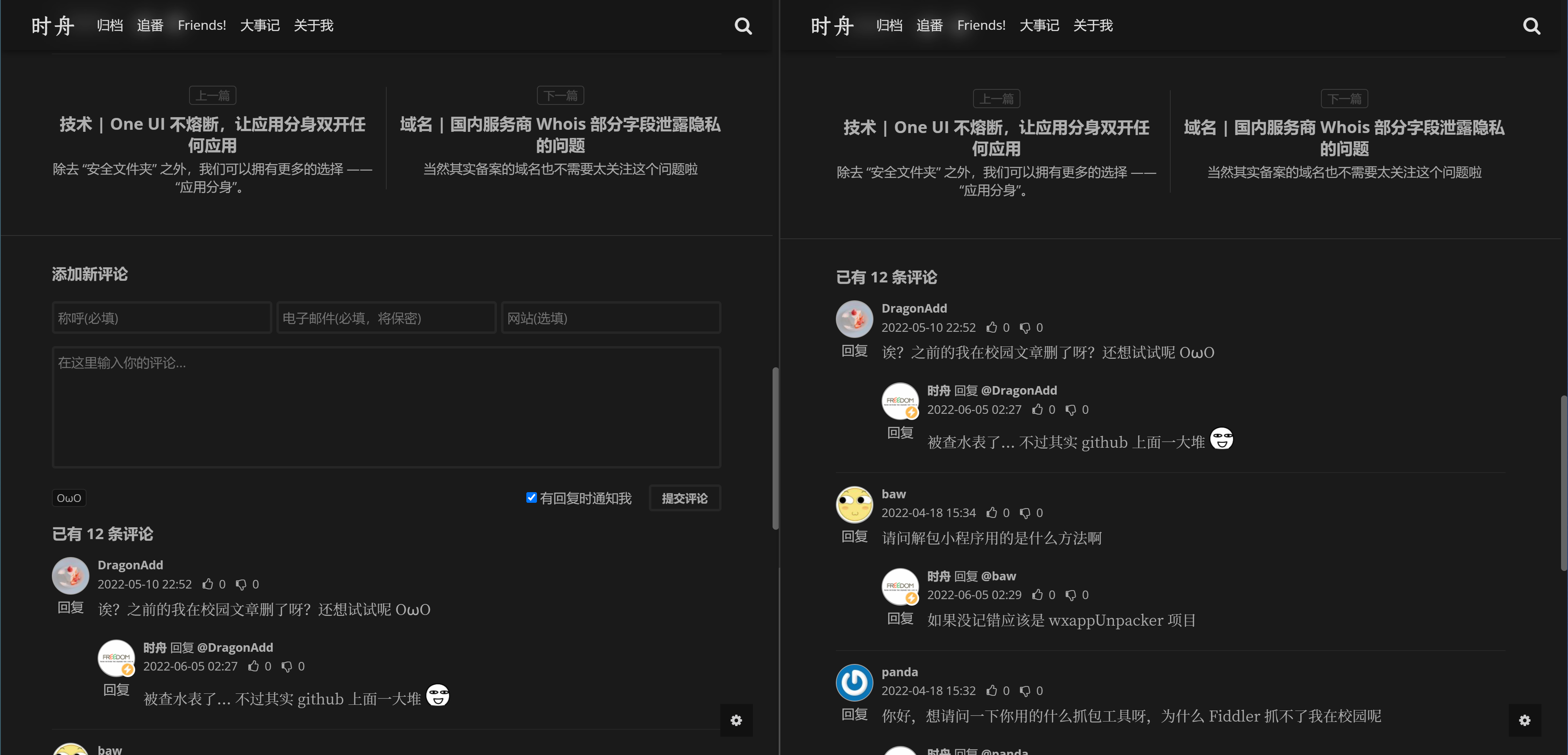Screen dimensions: 1568x755
Task: Click the OwO emoji picker button
Action: click(x=69, y=497)
